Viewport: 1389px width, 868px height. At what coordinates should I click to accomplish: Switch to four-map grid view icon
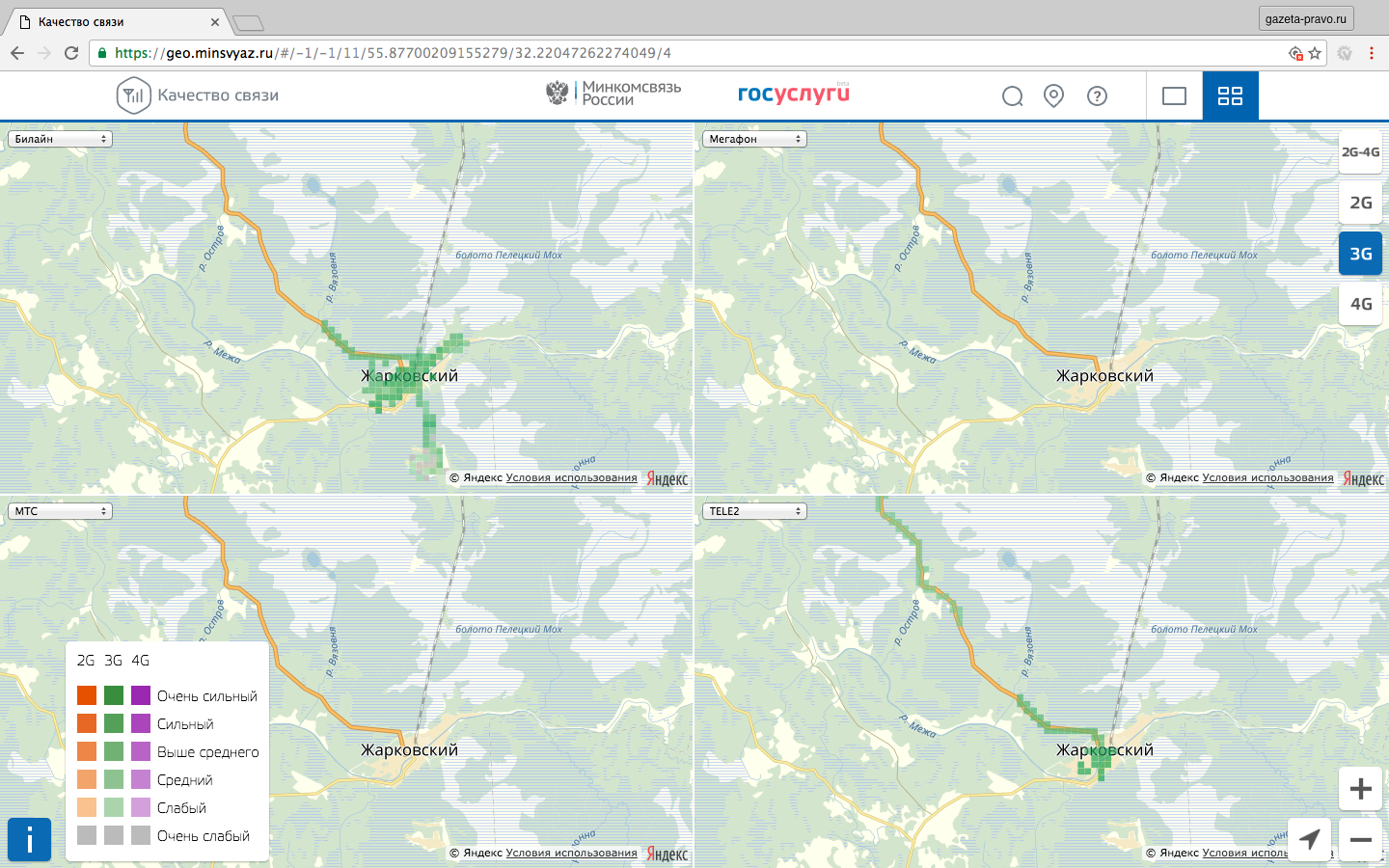pos(1230,95)
